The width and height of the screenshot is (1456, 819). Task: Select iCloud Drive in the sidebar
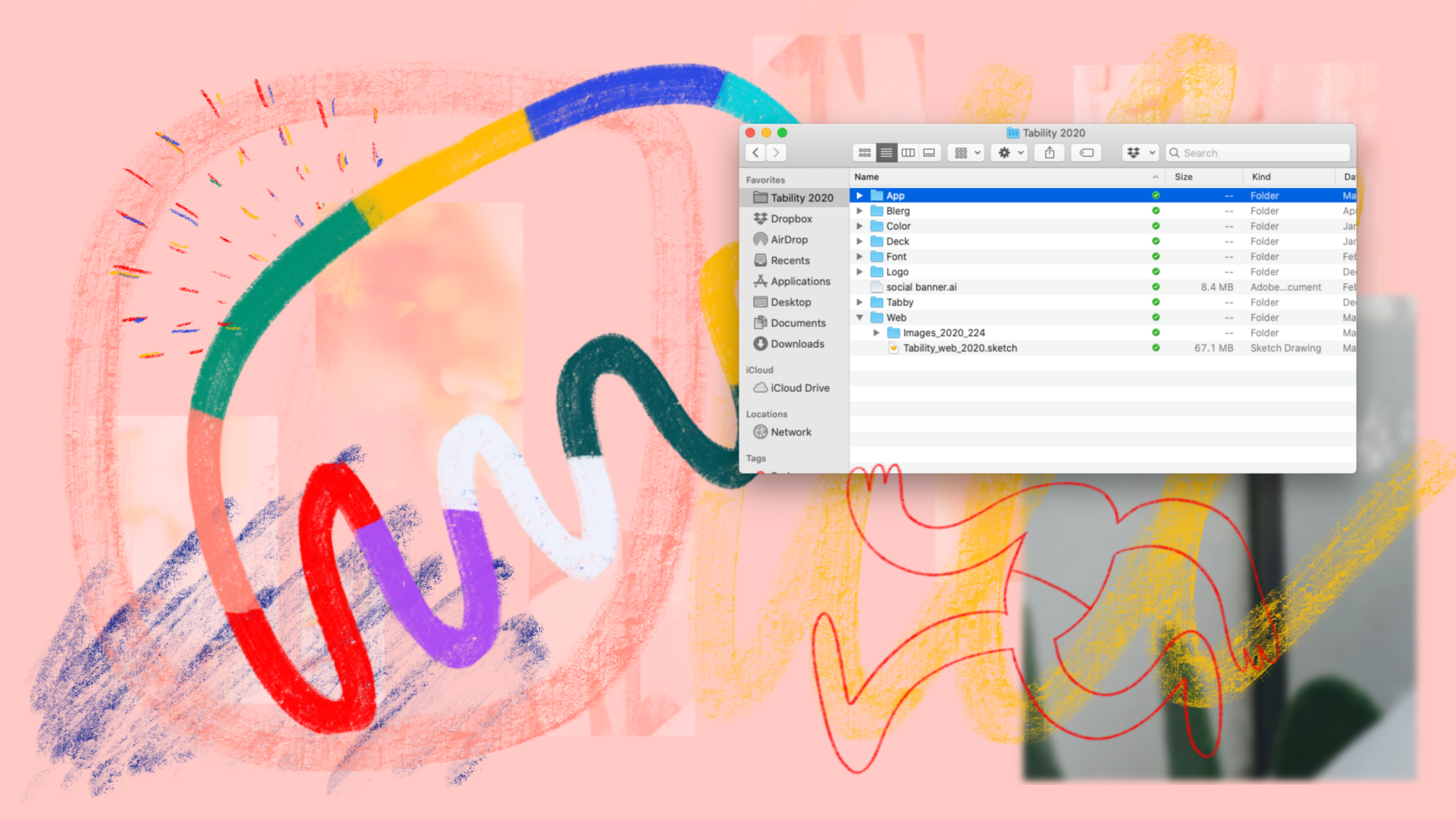coord(799,388)
